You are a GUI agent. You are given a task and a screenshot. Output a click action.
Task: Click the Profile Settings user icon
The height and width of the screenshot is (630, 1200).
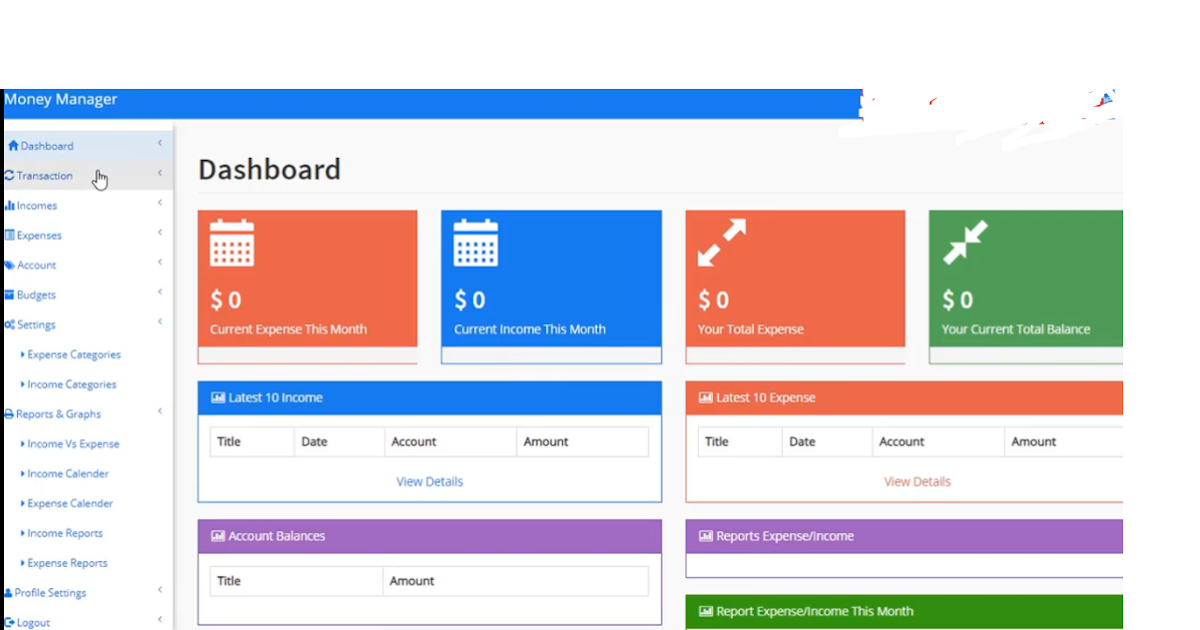tap(9, 591)
